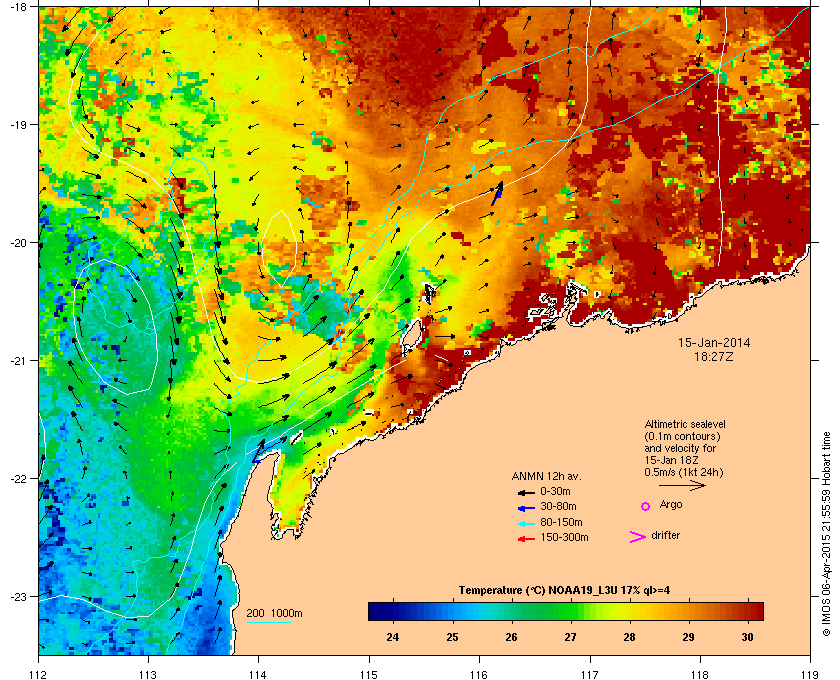The width and height of the screenshot is (840, 680).
Task: Click the '-19' latitude axis label
Action: point(18,125)
